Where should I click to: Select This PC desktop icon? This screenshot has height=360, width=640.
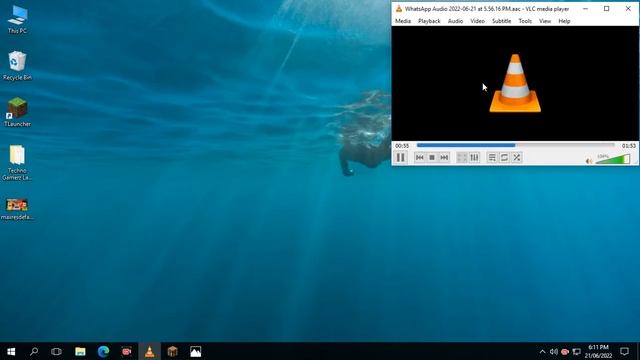[18, 19]
